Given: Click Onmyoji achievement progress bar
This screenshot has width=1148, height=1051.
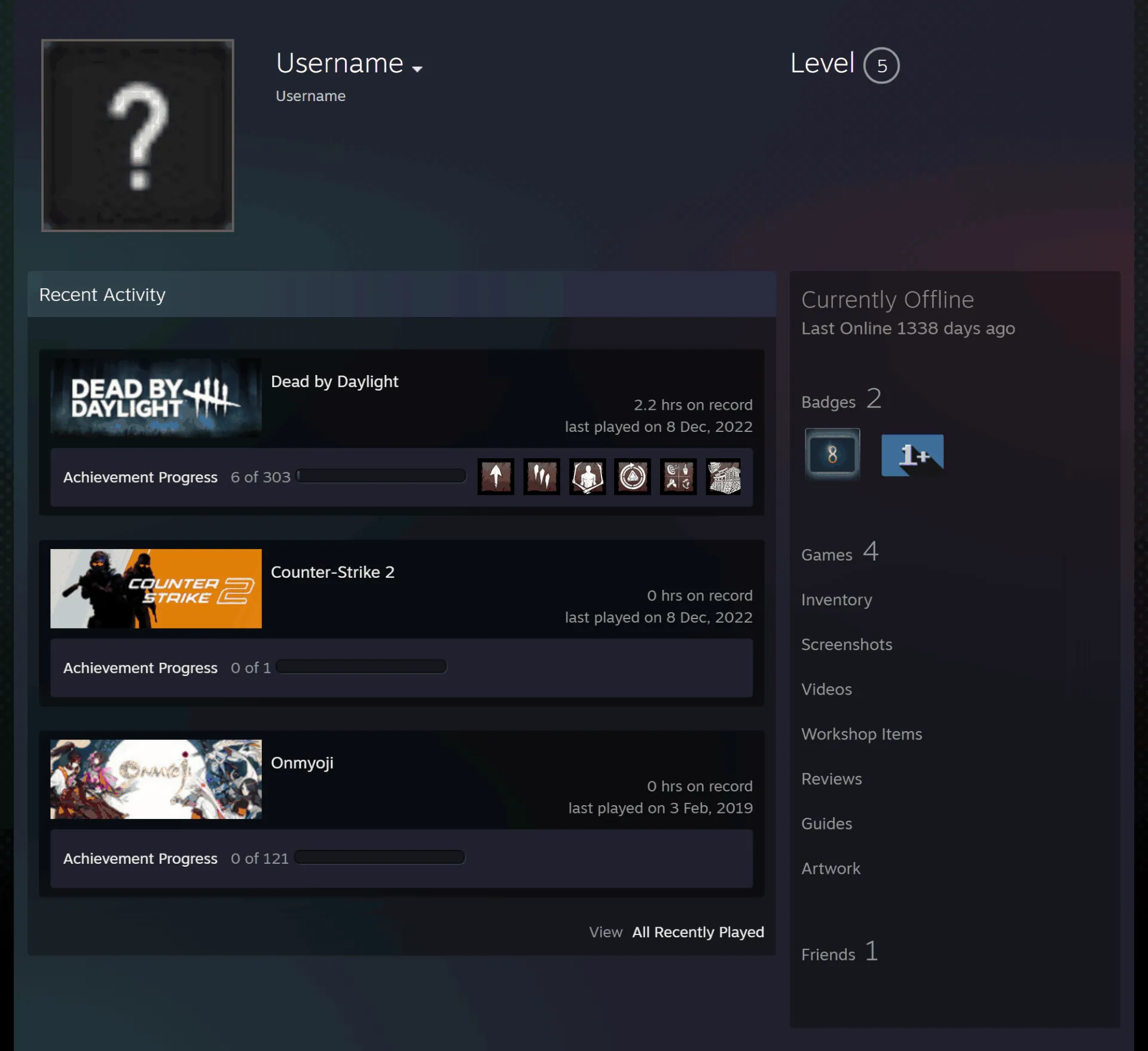Looking at the screenshot, I should click(x=380, y=857).
